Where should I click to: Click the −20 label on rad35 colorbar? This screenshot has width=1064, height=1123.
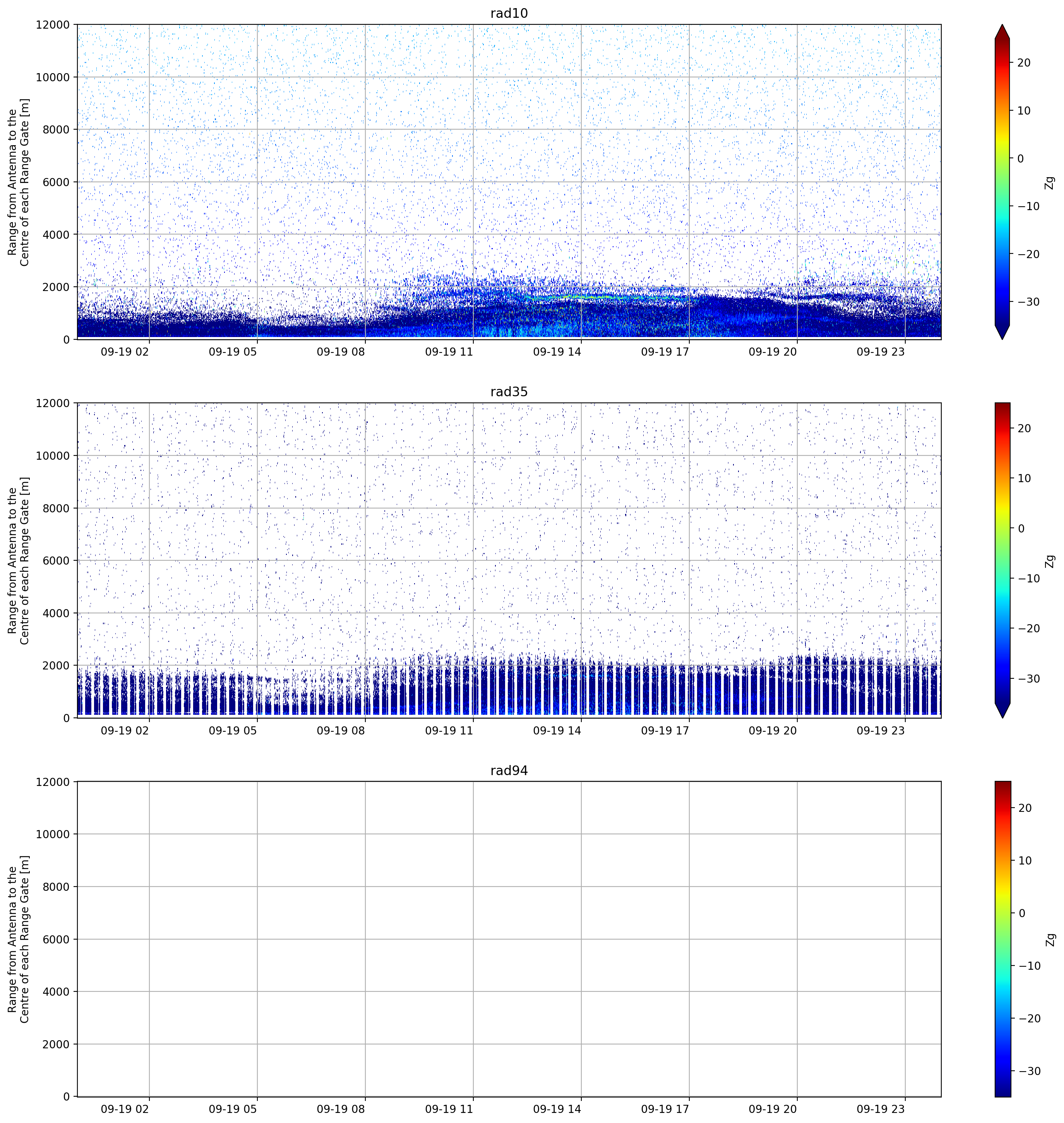click(x=1028, y=628)
